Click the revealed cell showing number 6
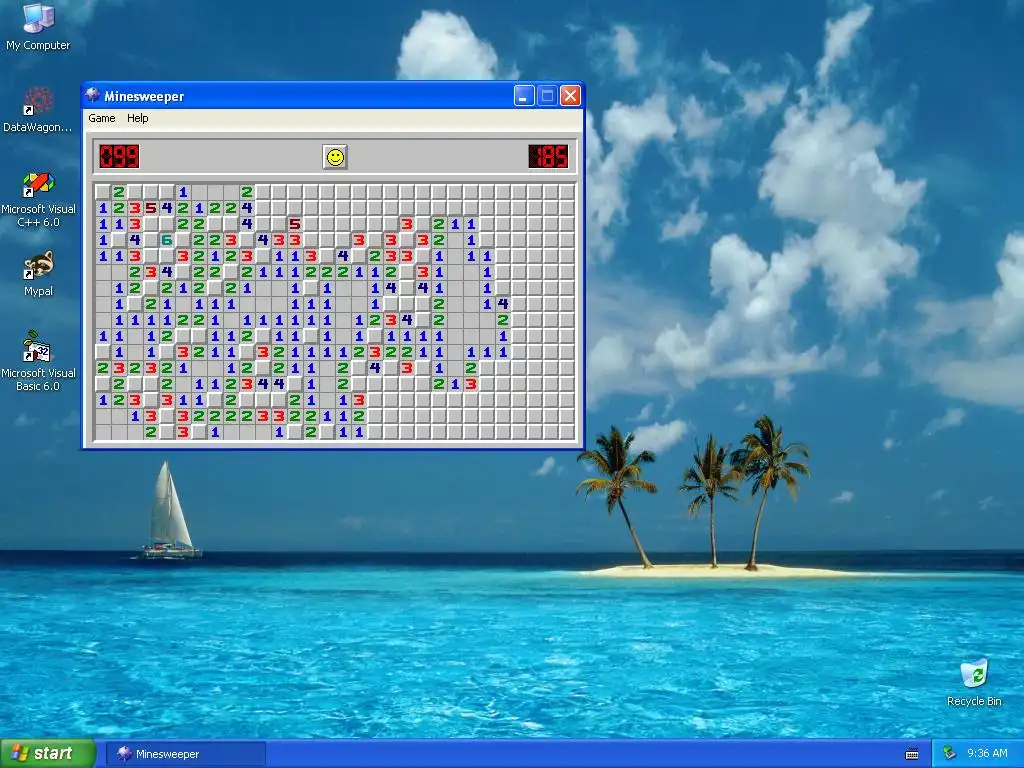This screenshot has width=1024, height=768. (x=167, y=240)
